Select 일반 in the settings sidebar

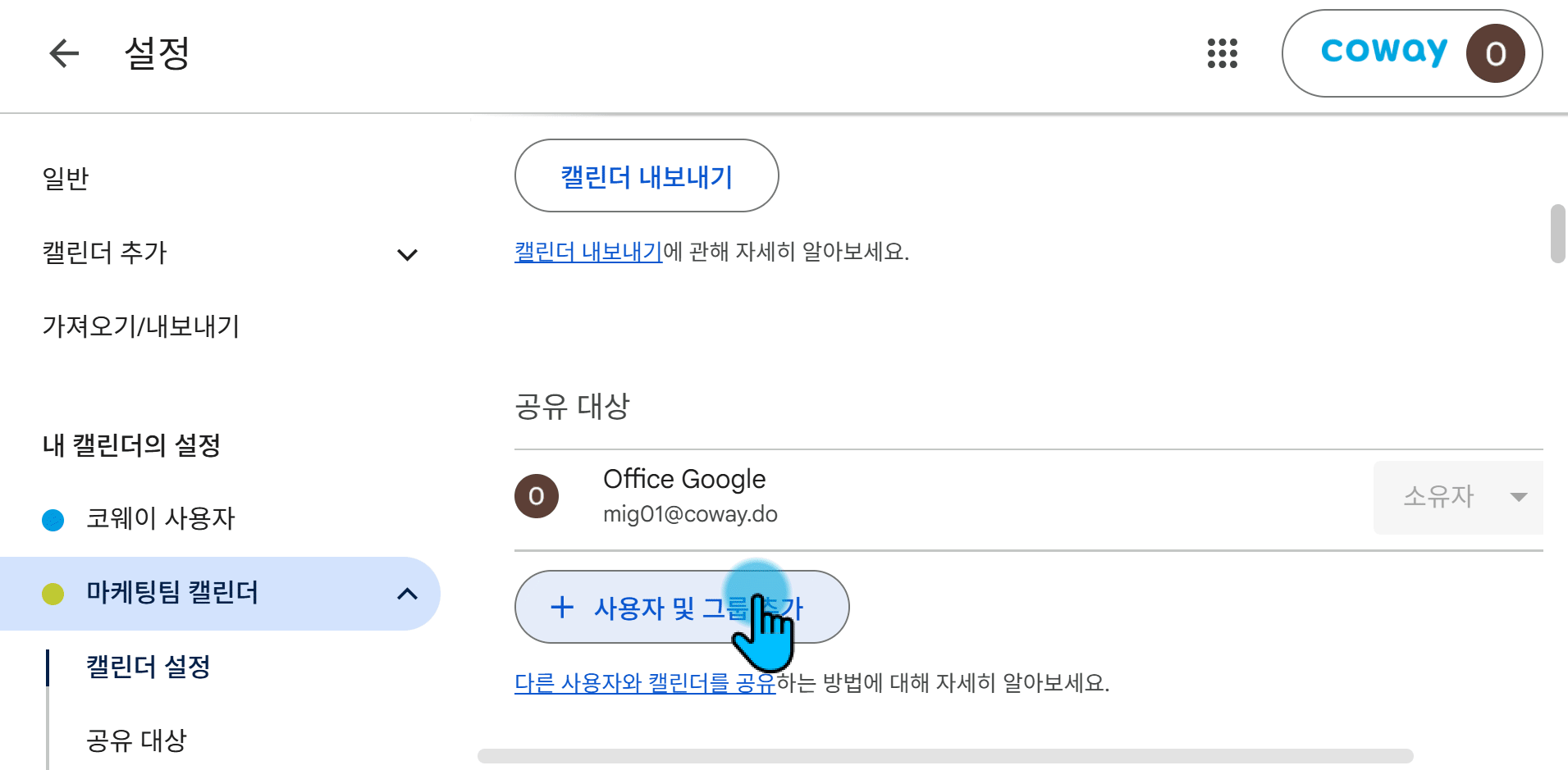tap(66, 179)
